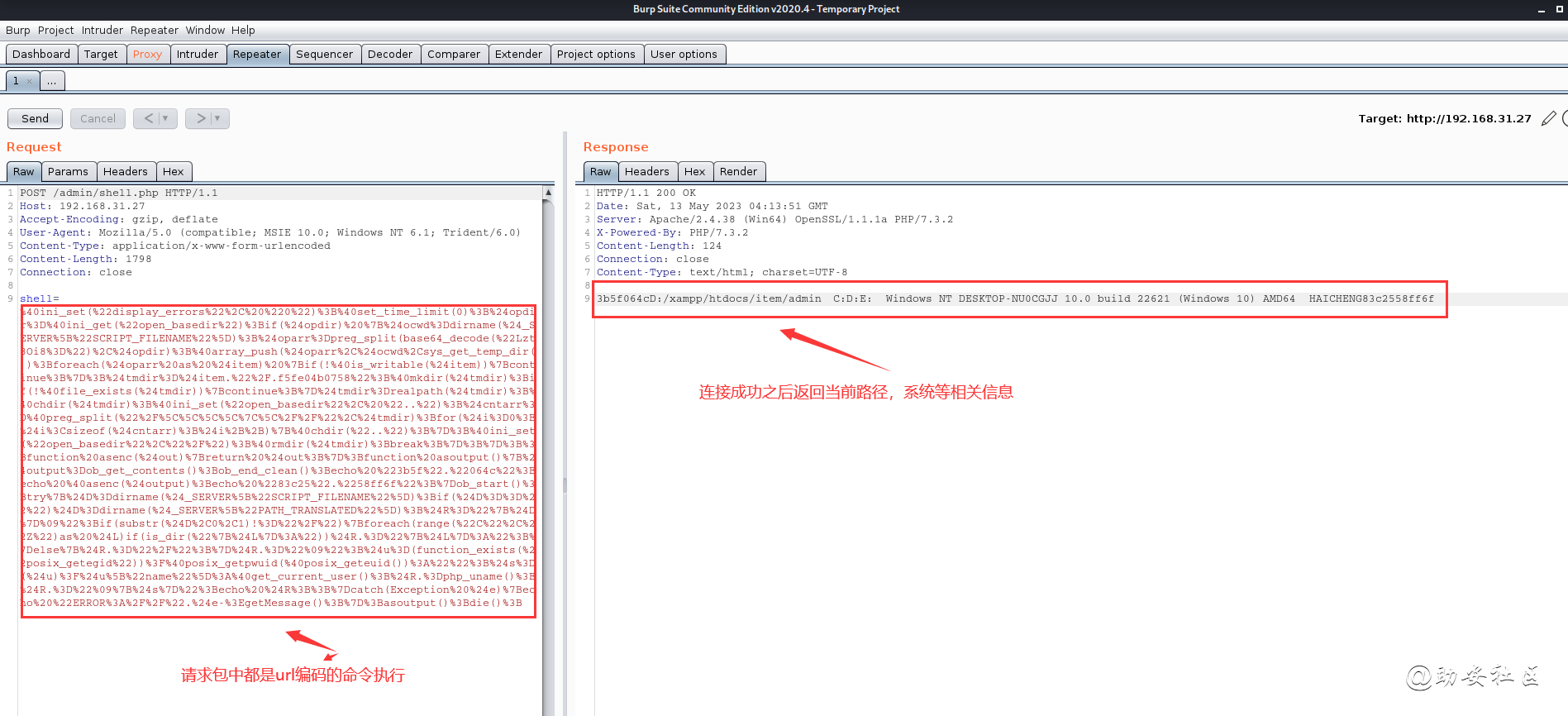Go forward with the history arrow
This screenshot has height=716, width=1568.
pos(201,118)
